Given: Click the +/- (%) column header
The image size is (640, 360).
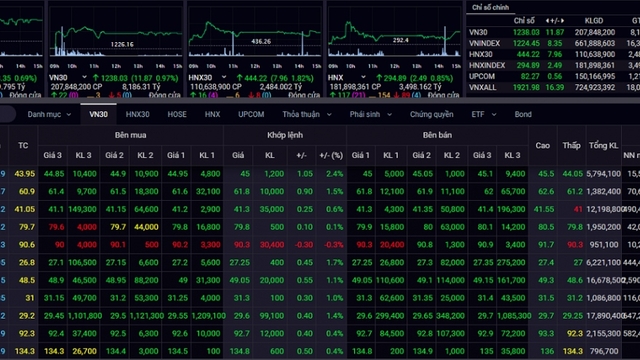Looking at the screenshot, I should pyautogui.click(x=331, y=156).
